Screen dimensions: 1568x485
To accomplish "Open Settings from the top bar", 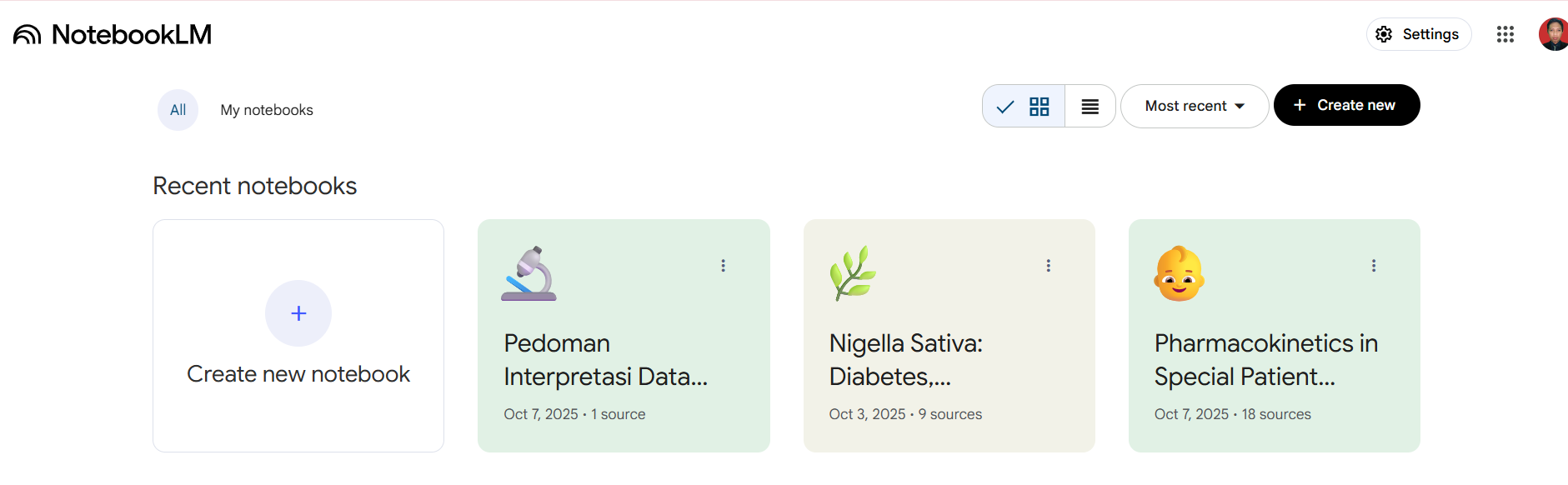I will coord(1418,34).
